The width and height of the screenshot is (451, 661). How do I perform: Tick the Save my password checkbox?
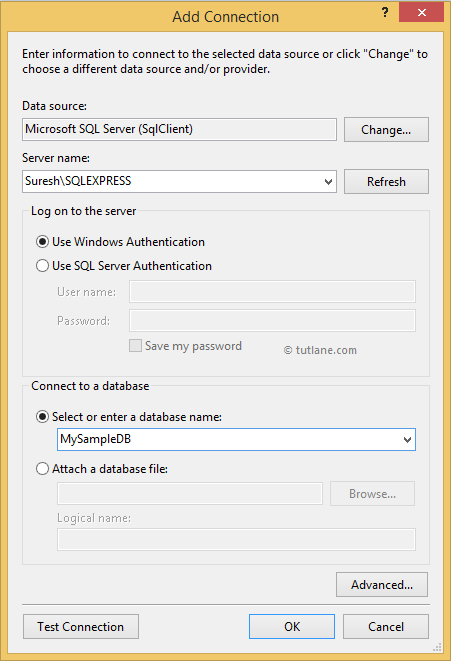coord(135,346)
